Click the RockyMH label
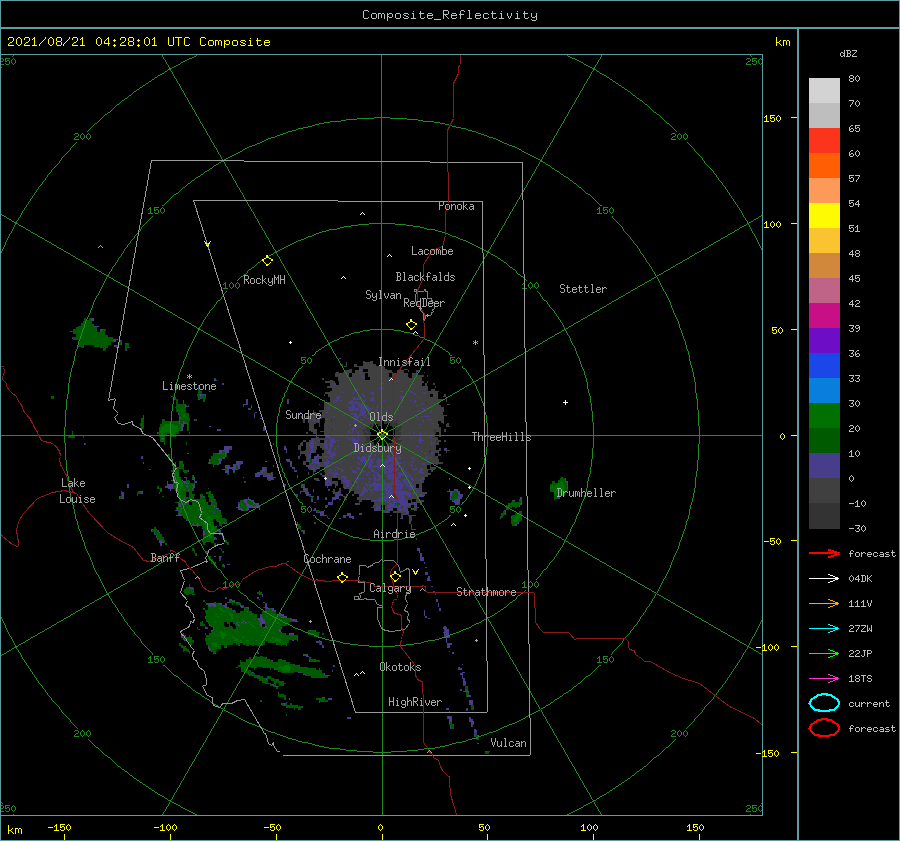Screen dimensions: 900x841 tap(264, 280)
